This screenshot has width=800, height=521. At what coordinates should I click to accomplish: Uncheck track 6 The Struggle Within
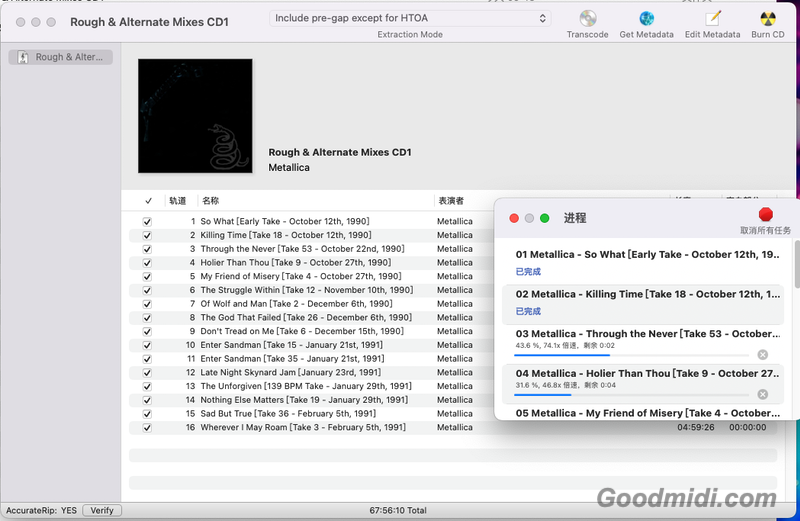point(147,290)
